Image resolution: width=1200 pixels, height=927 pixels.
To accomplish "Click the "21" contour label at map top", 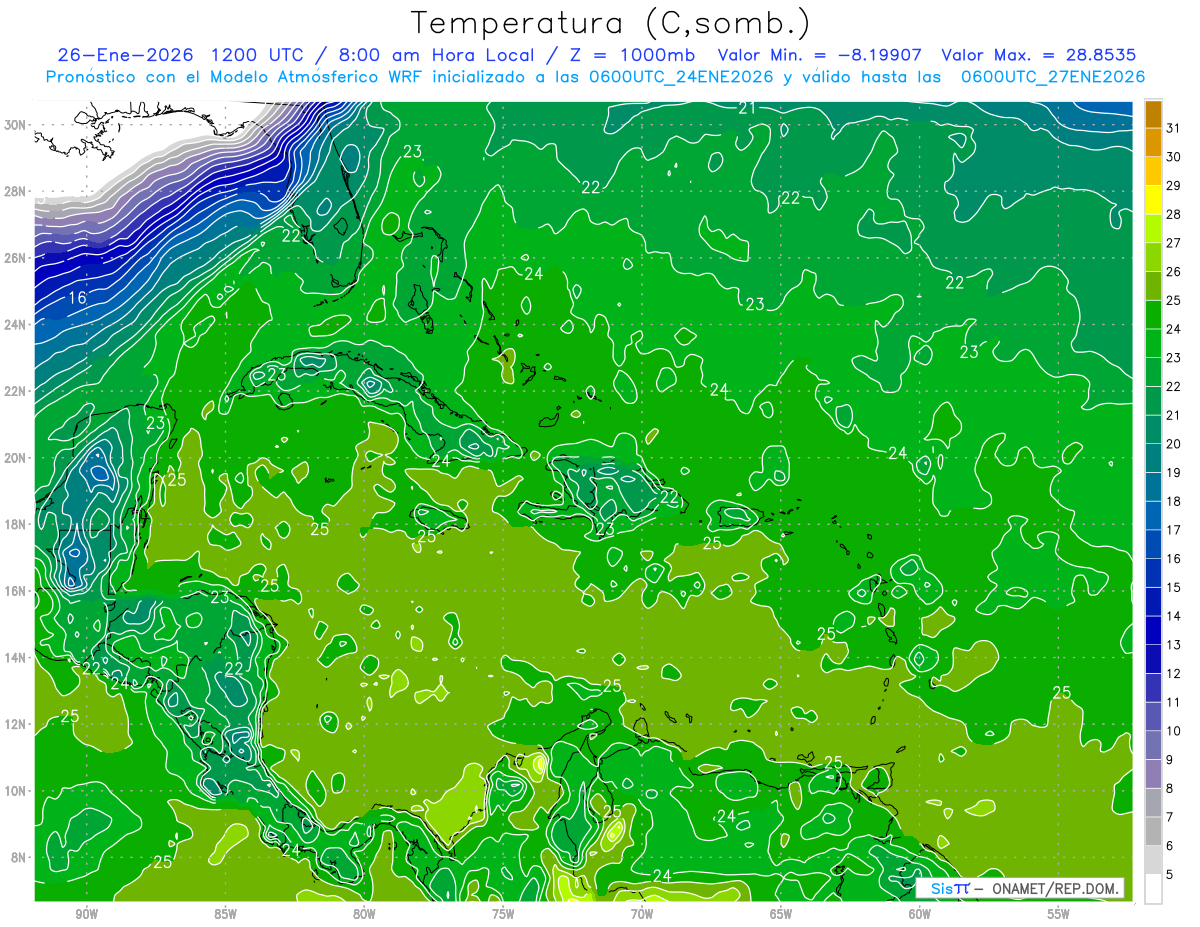I will (x=746, y=108).
